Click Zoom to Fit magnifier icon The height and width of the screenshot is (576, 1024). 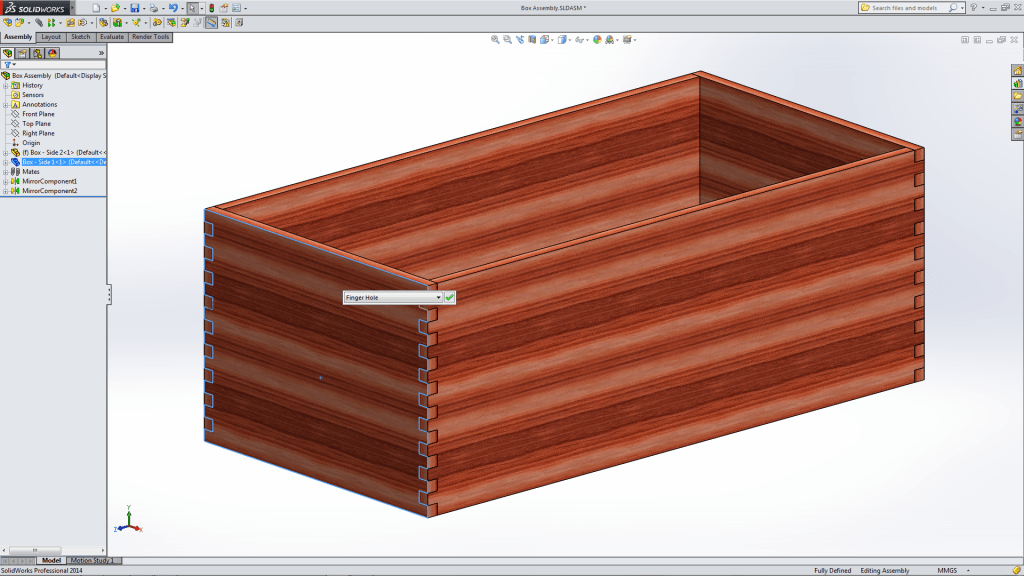(x=495, y=40)
